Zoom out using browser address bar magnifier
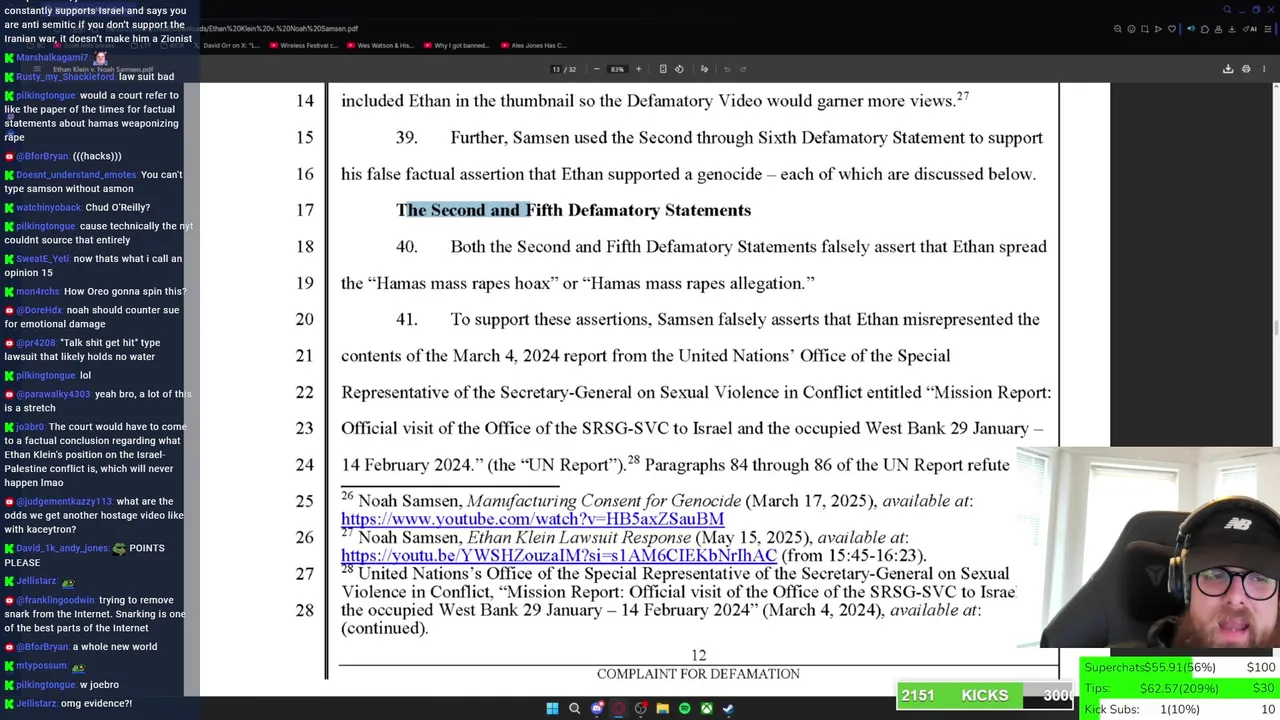This screenshot has height=720, width=1280. click(1118, 29)
